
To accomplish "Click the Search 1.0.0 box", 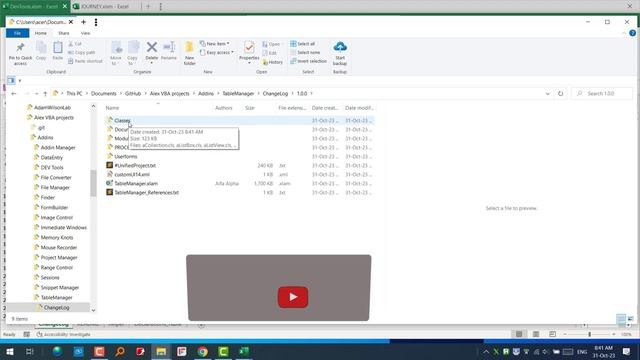I will (x=602, y=93).
